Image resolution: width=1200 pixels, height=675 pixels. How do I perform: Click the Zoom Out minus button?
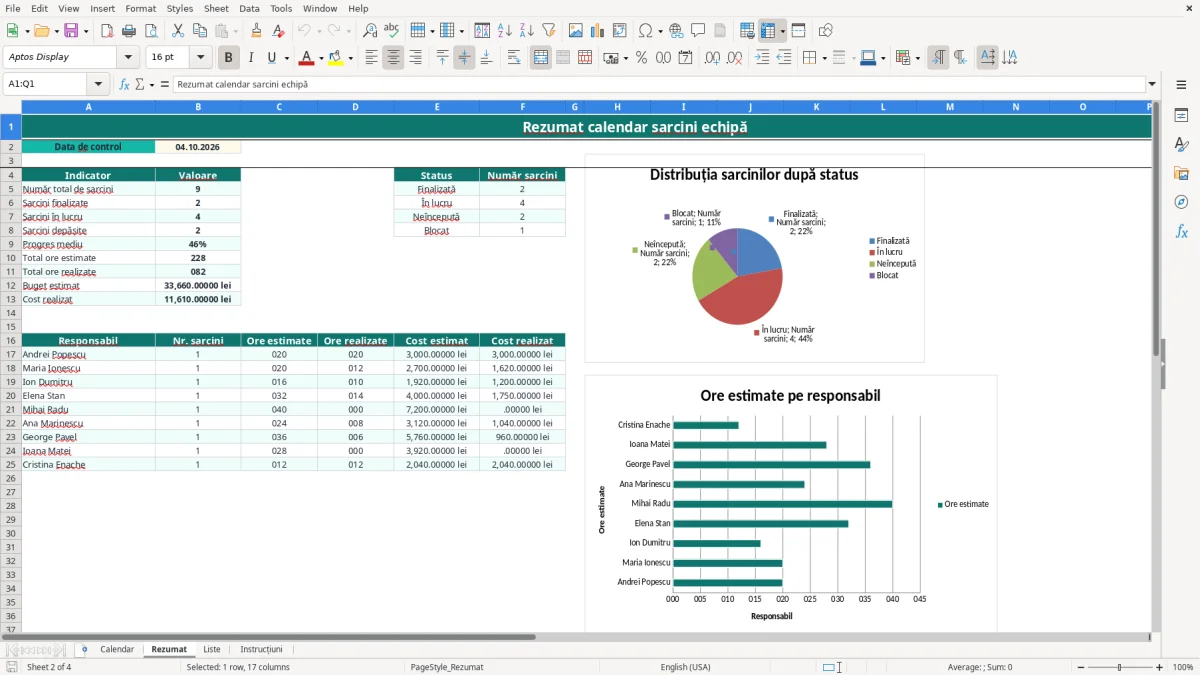coord(1081,667)
